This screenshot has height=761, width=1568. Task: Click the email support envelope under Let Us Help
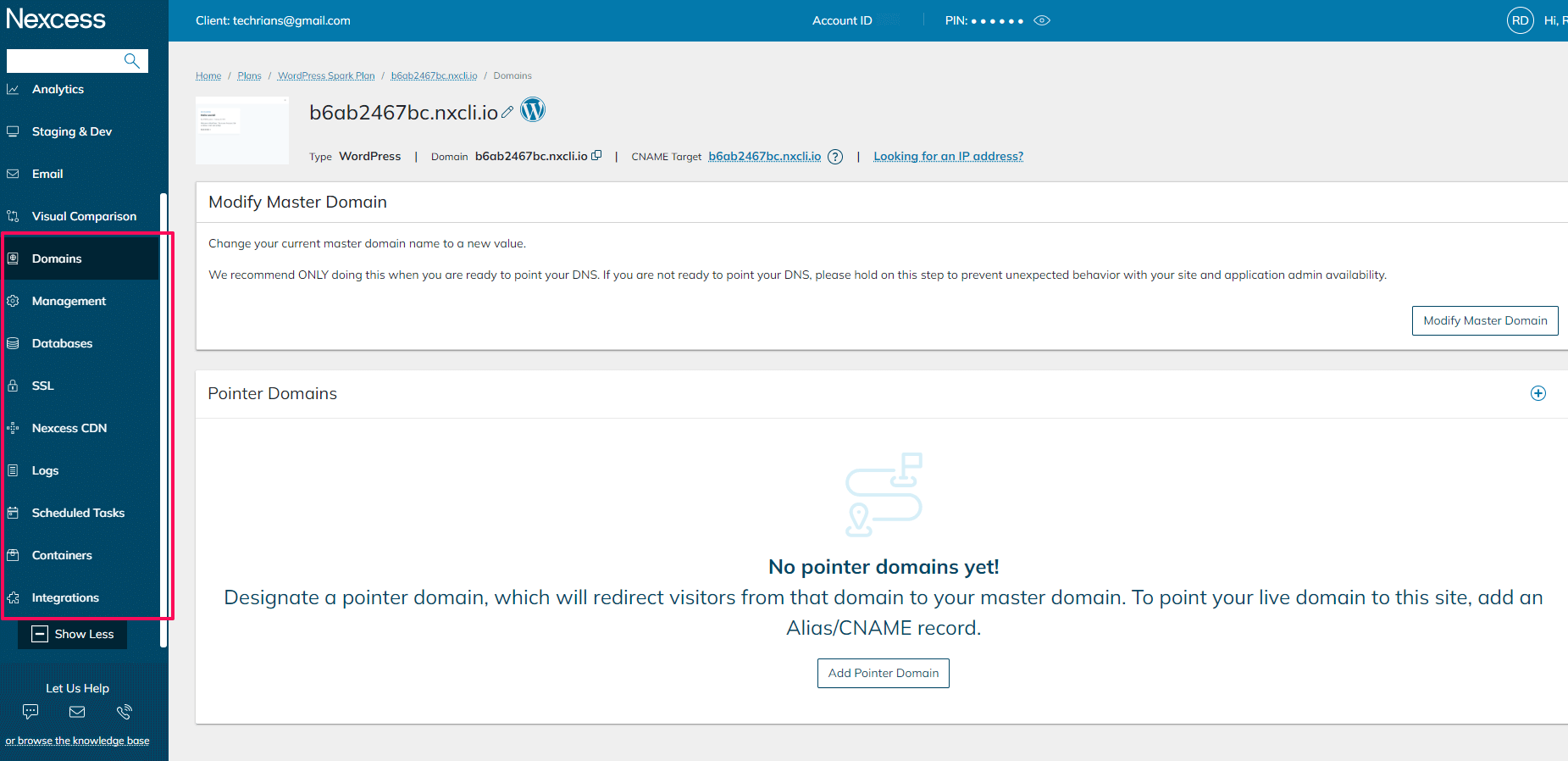77,712
